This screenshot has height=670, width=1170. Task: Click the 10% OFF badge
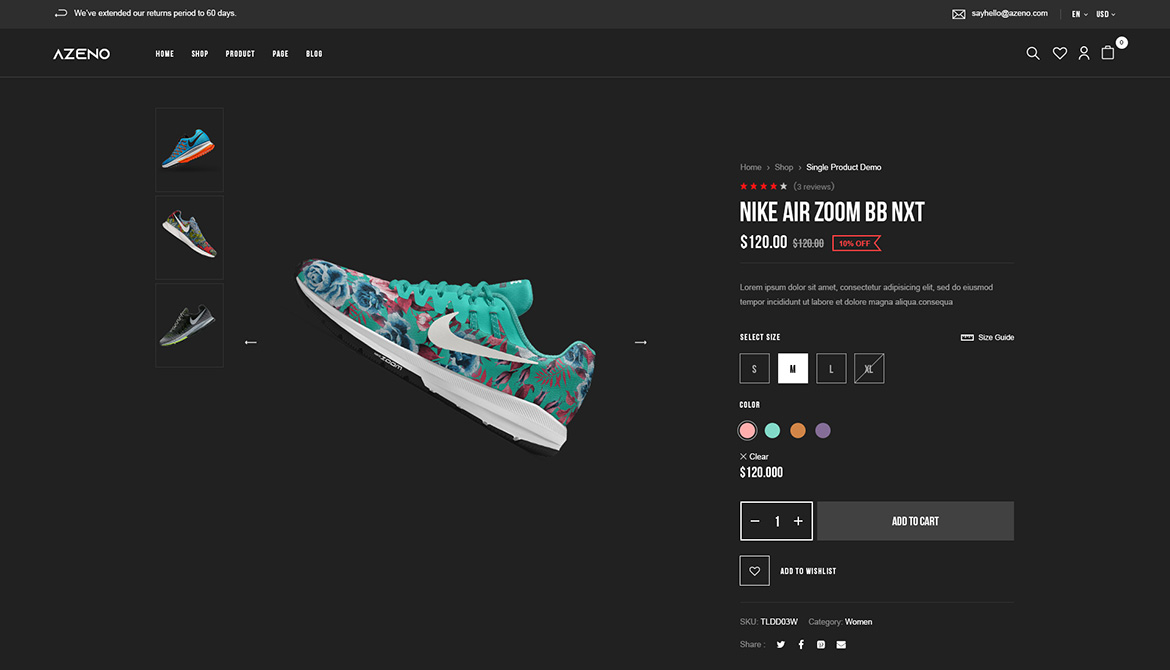point(857,243)
